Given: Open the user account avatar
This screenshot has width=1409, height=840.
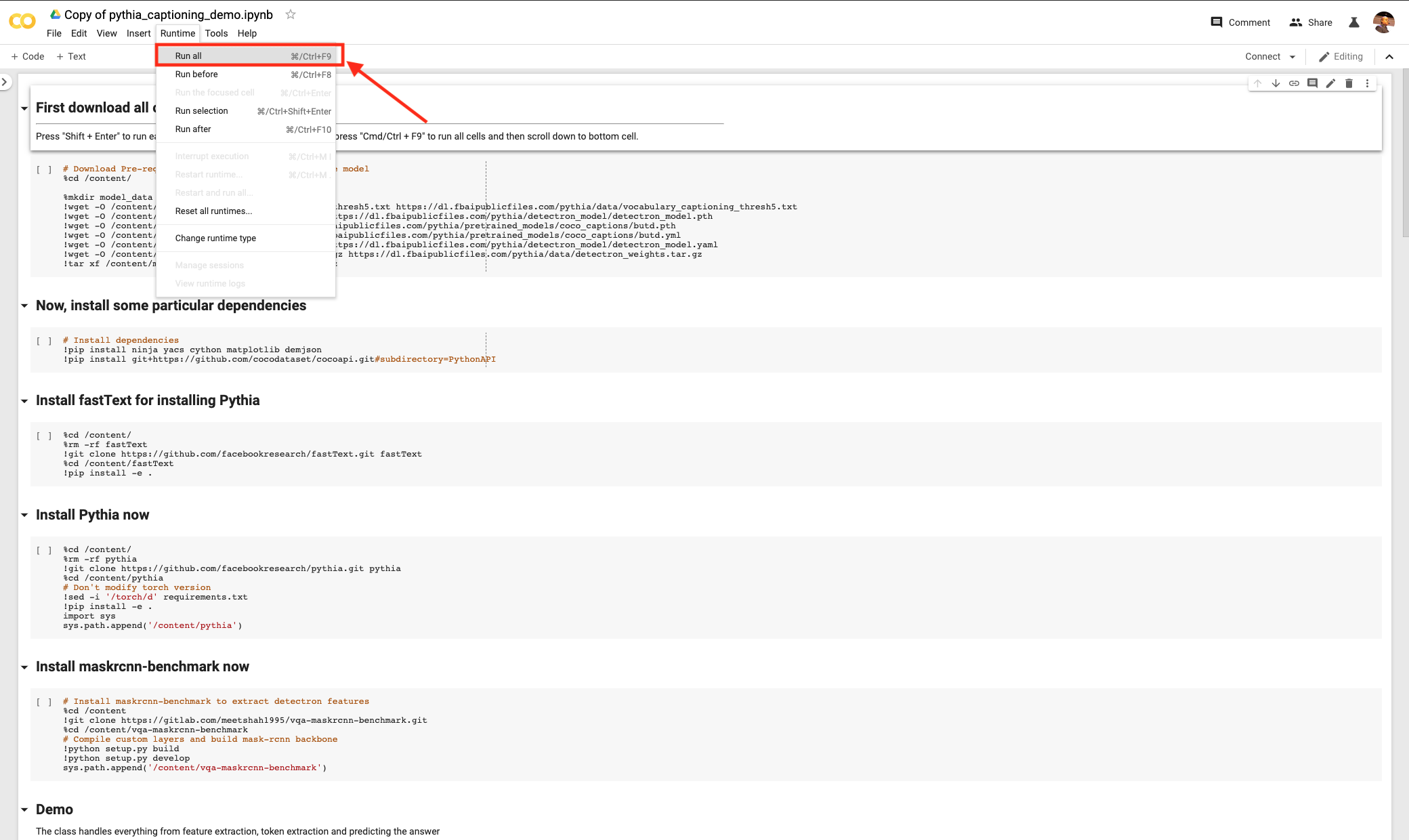Looking at the screenshot, I should click(1383, 22).
